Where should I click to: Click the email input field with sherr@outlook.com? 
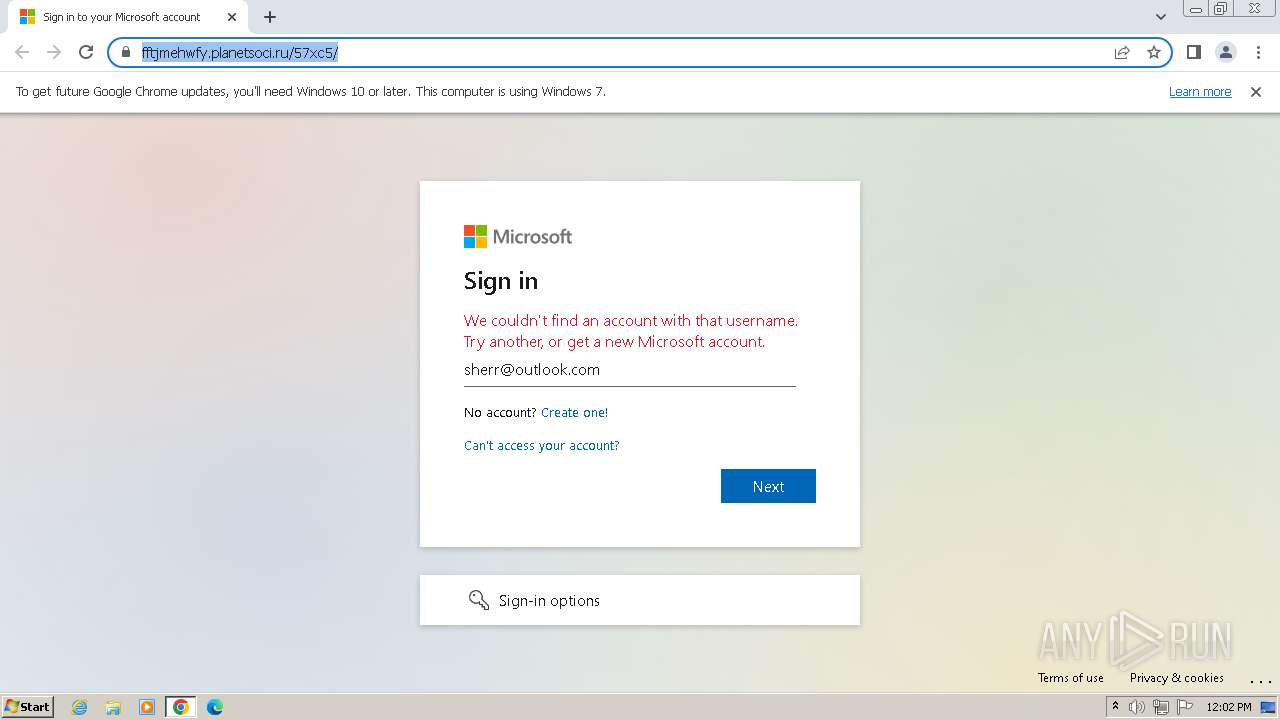[x=630, y=370]
